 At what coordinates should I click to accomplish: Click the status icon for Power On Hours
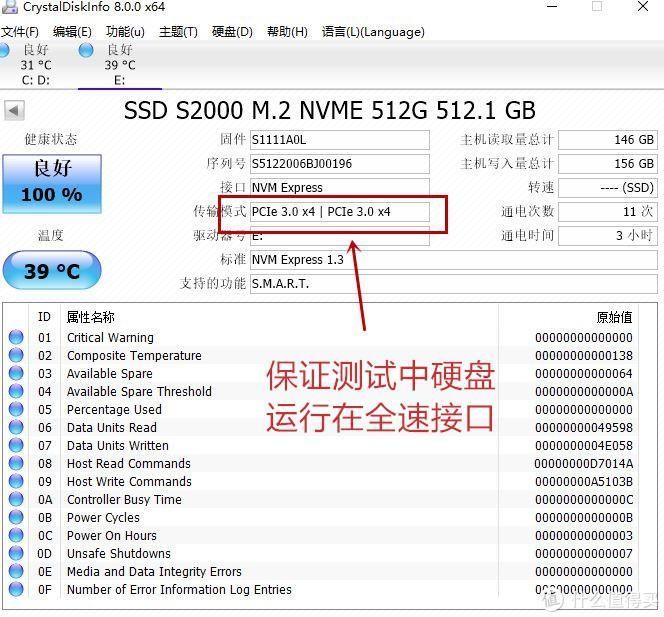coord(16,535)
